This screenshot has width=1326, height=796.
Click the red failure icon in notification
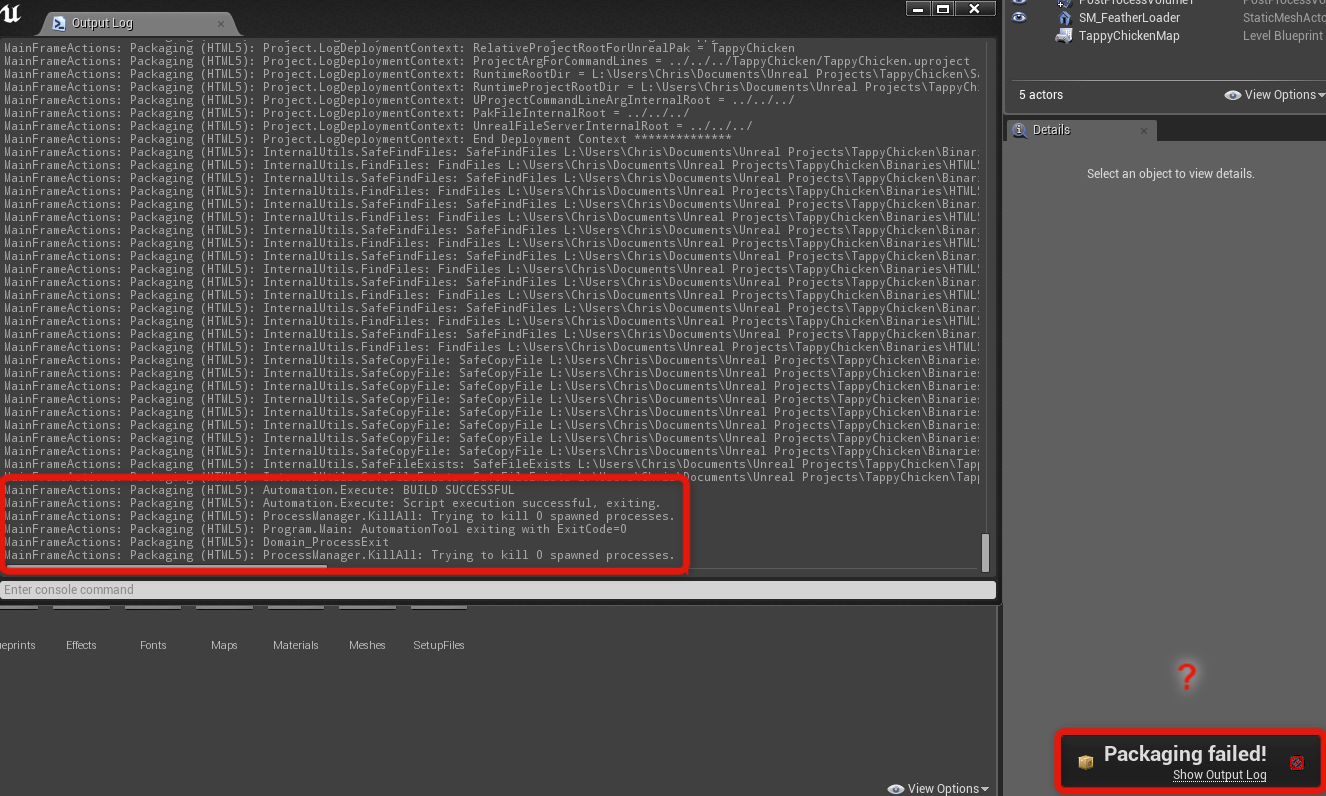[1297, 762]
